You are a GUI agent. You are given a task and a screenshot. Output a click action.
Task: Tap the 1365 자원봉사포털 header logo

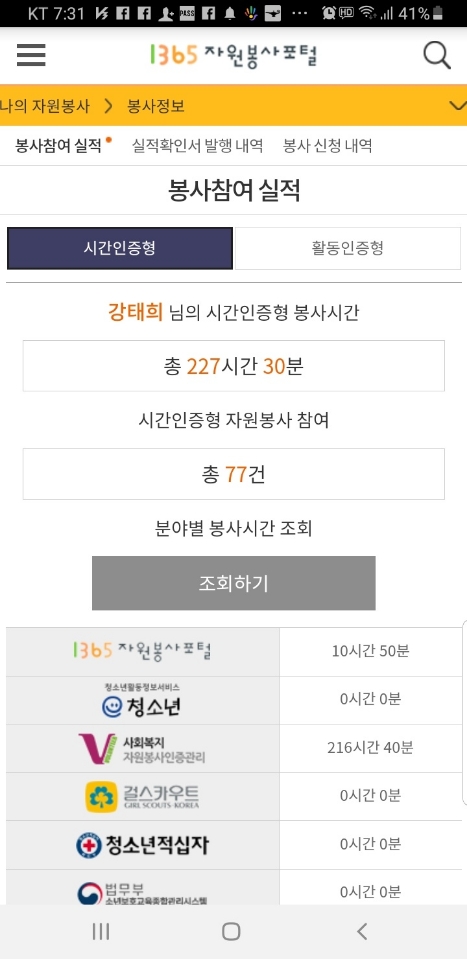[234, 55]
